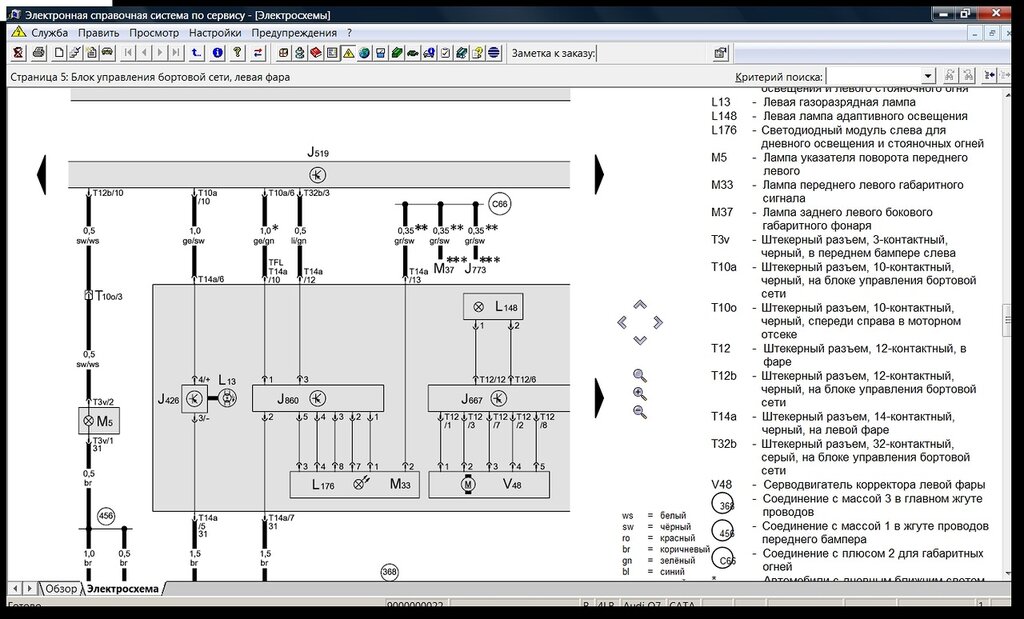
Task: Click the tab scroll right arrow
Action: [x=31, y=588]
